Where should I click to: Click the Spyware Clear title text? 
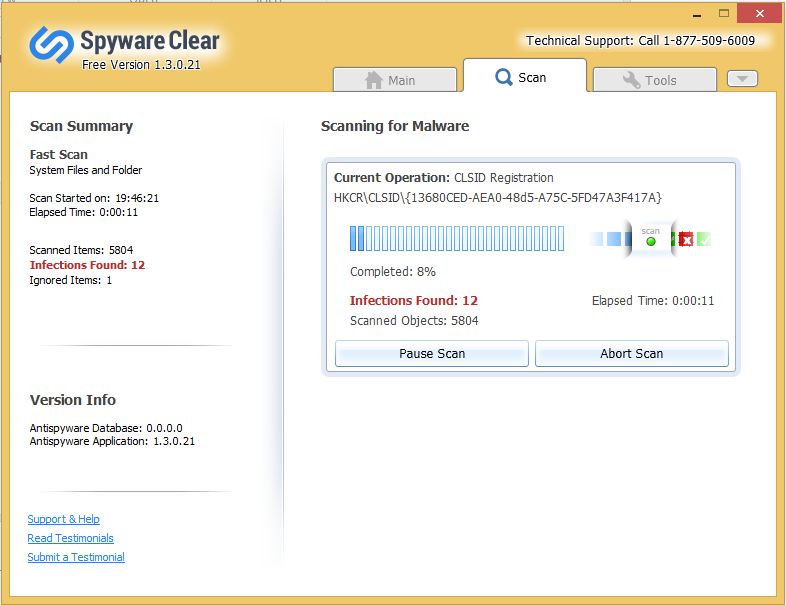pos(150,41)
